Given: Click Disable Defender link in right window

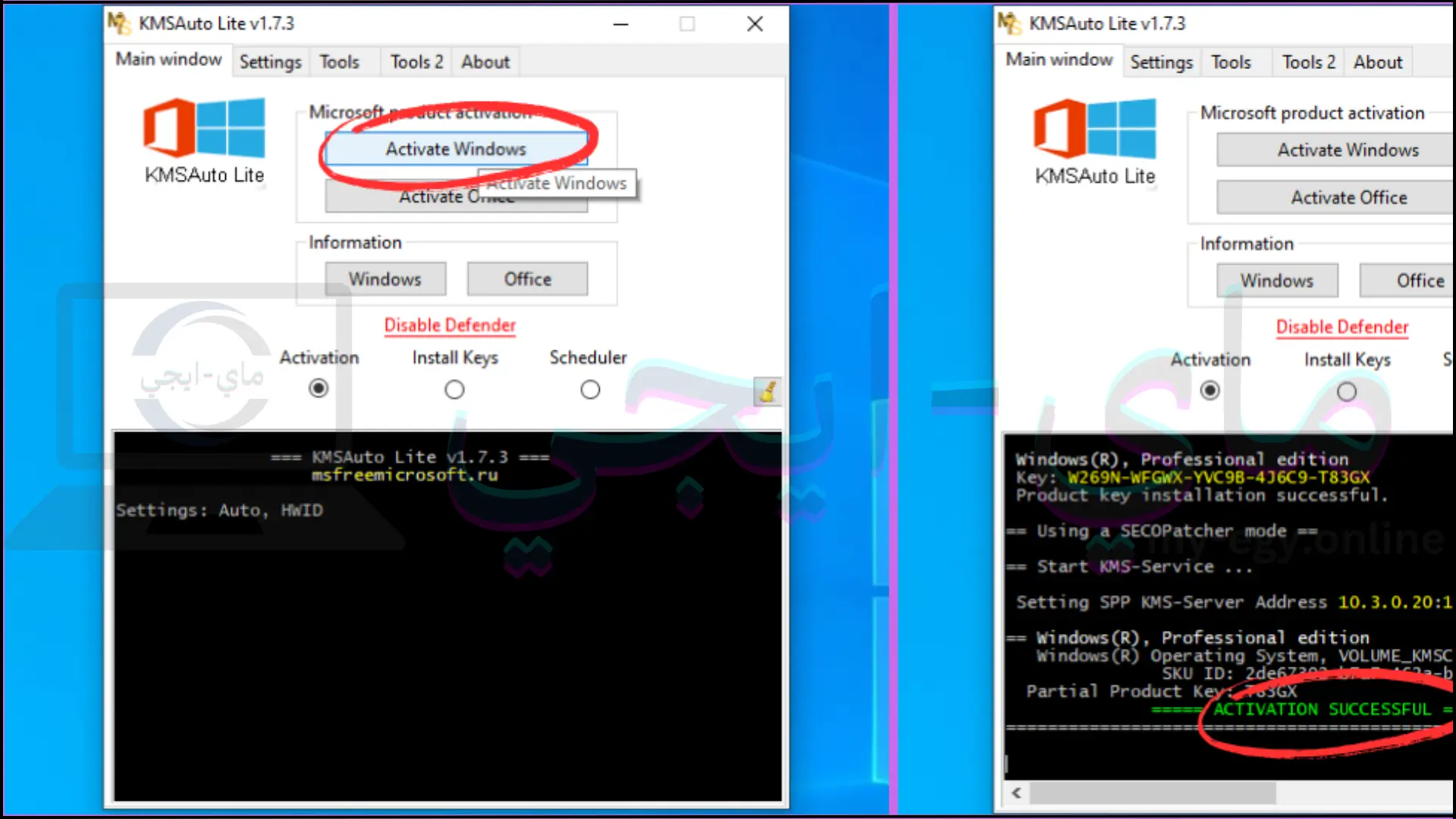Looking at the screenshot, I should (1341, 327).
